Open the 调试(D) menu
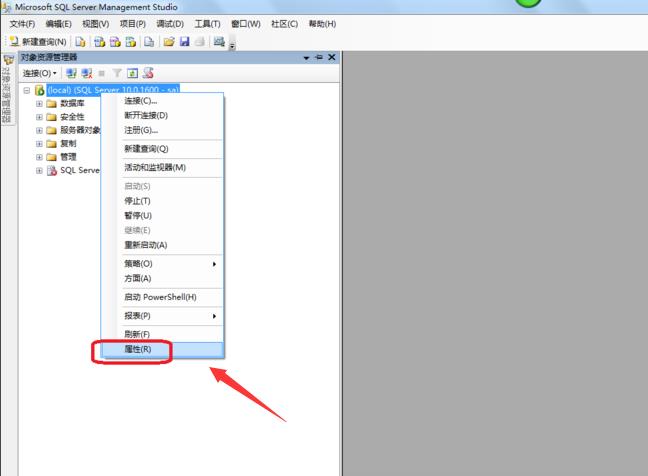Image resolution: width=648 pixels, height=476 pixels. pos(170,24)
